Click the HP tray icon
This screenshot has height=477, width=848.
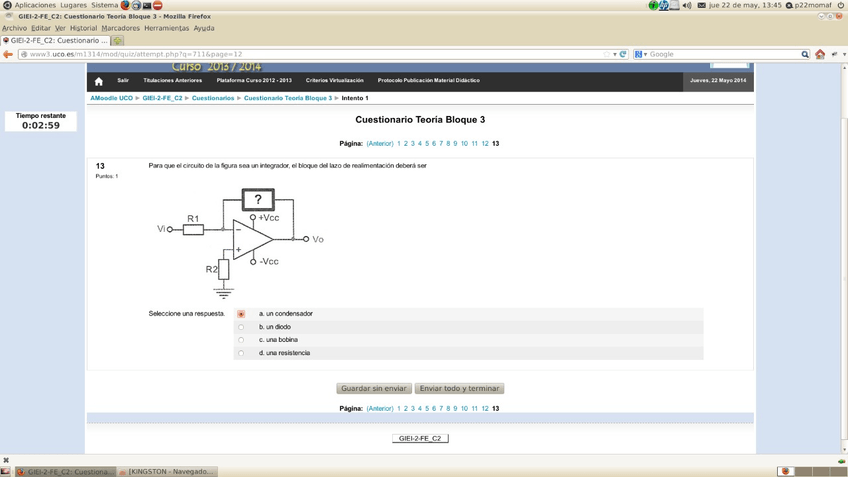click(664, 5)
